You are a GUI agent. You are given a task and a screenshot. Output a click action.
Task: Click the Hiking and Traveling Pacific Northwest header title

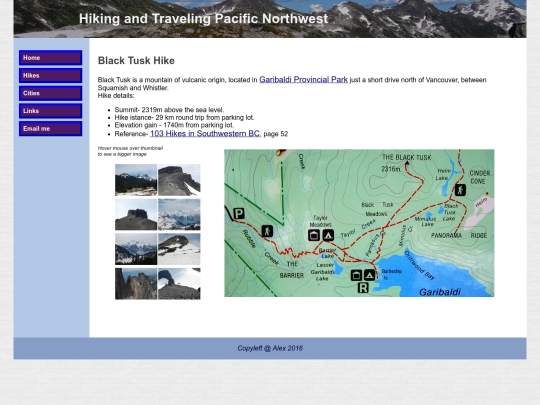204,19
